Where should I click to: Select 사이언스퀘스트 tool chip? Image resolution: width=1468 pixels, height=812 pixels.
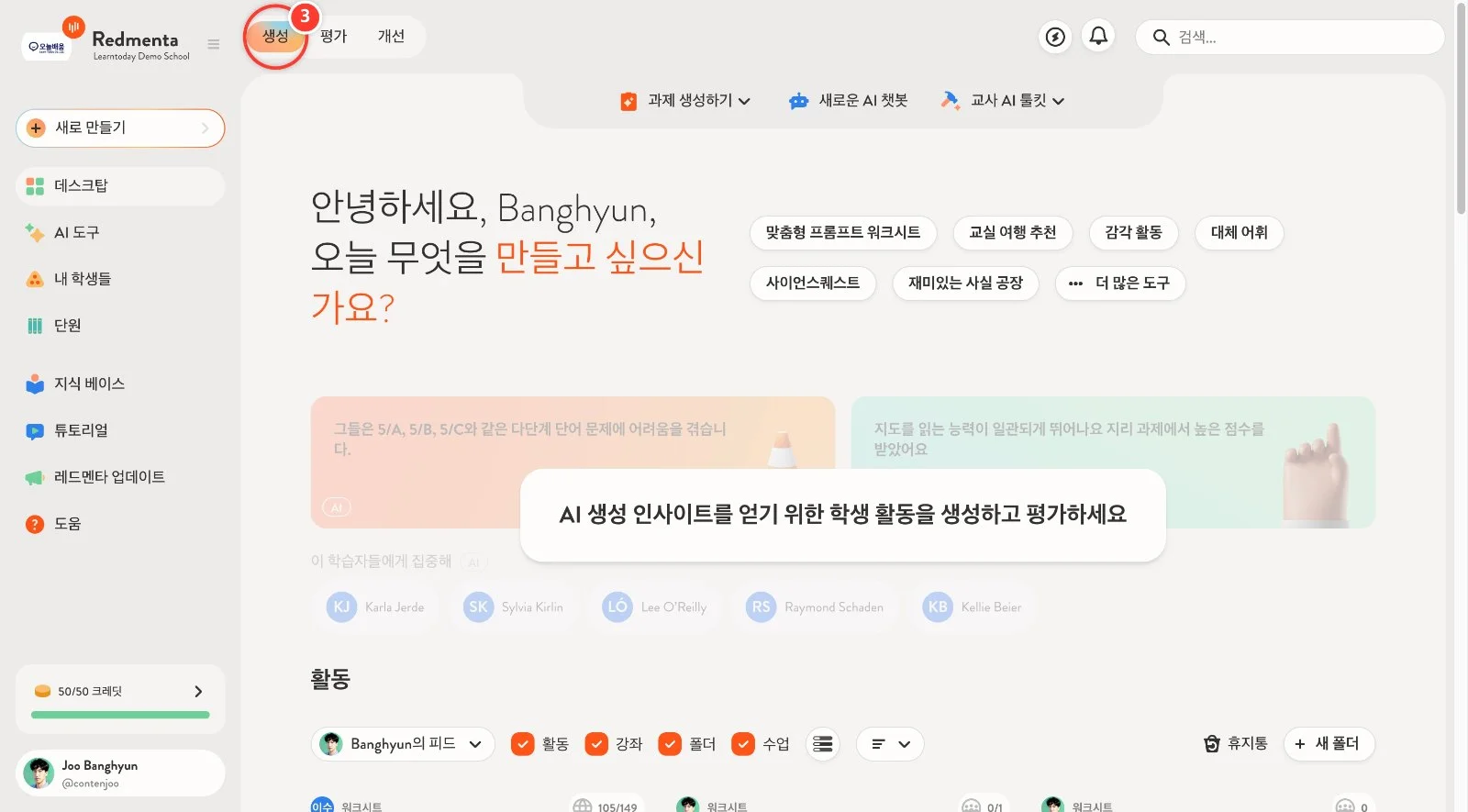tap(813, 284)
